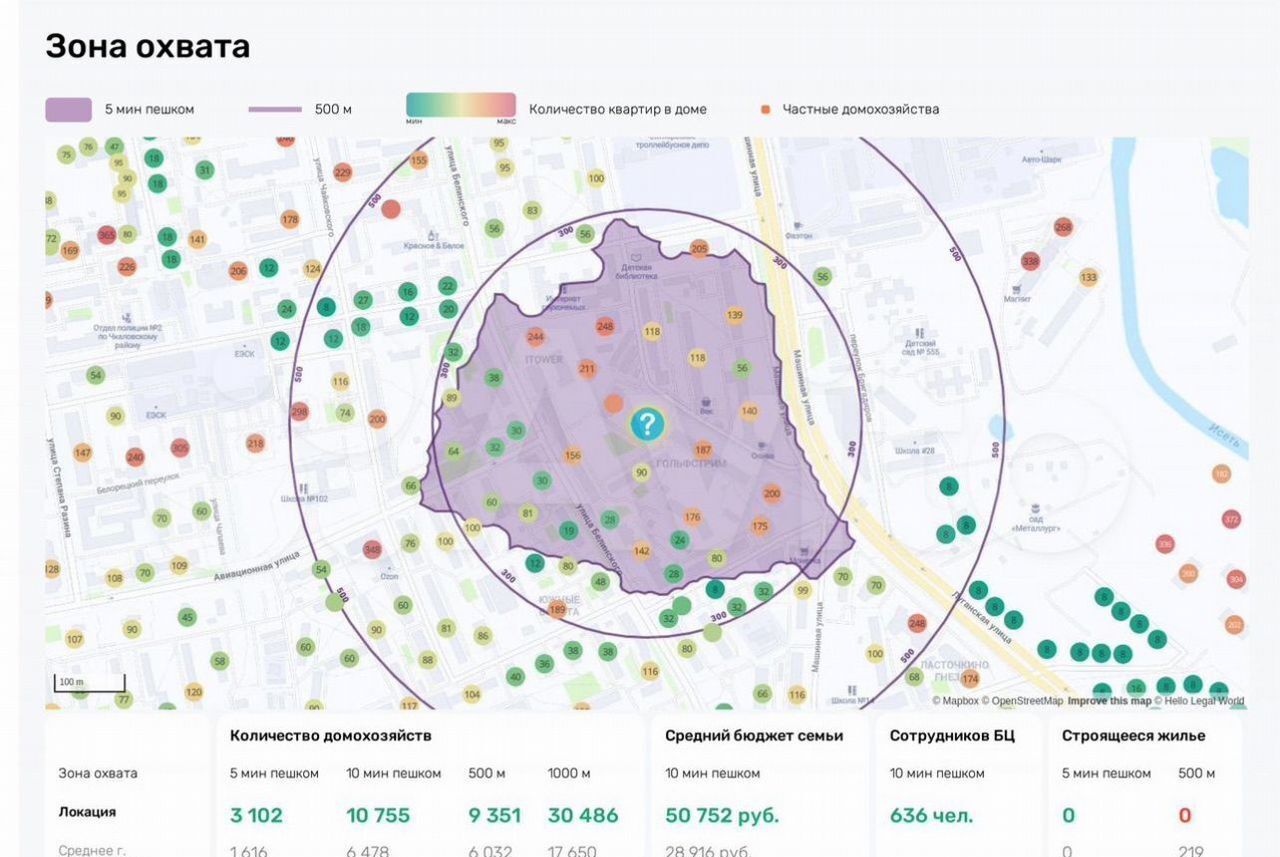Open the OpenStreetMap attribution link
Screen dimensions: 1280x857
[1023, 701]
